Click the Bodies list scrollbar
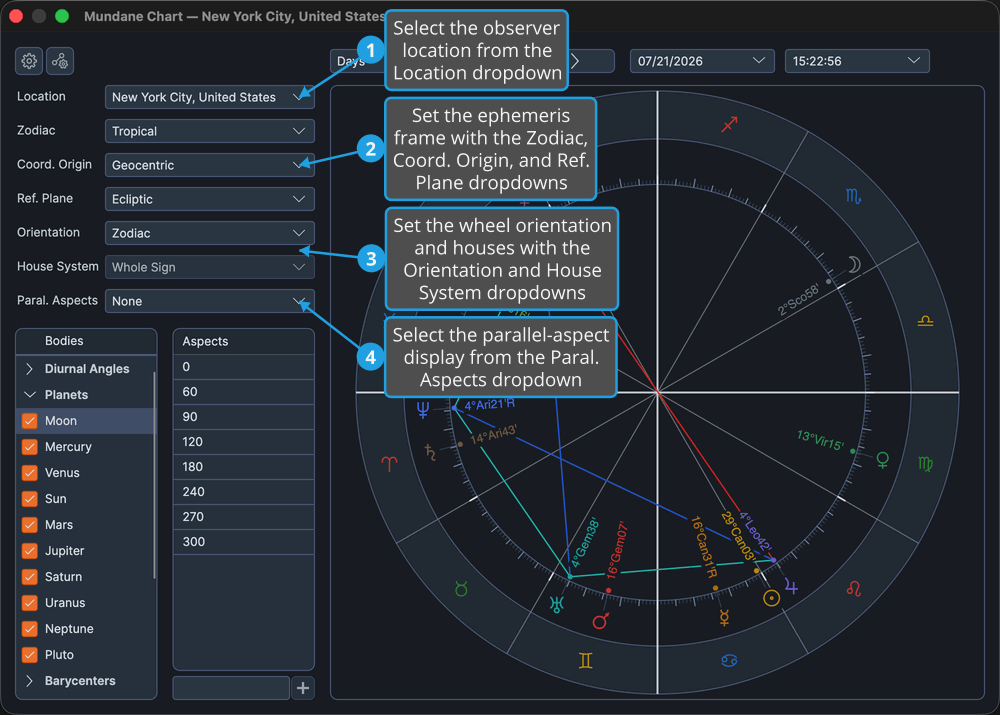The image size is (1000, 715). coord(154,475)
